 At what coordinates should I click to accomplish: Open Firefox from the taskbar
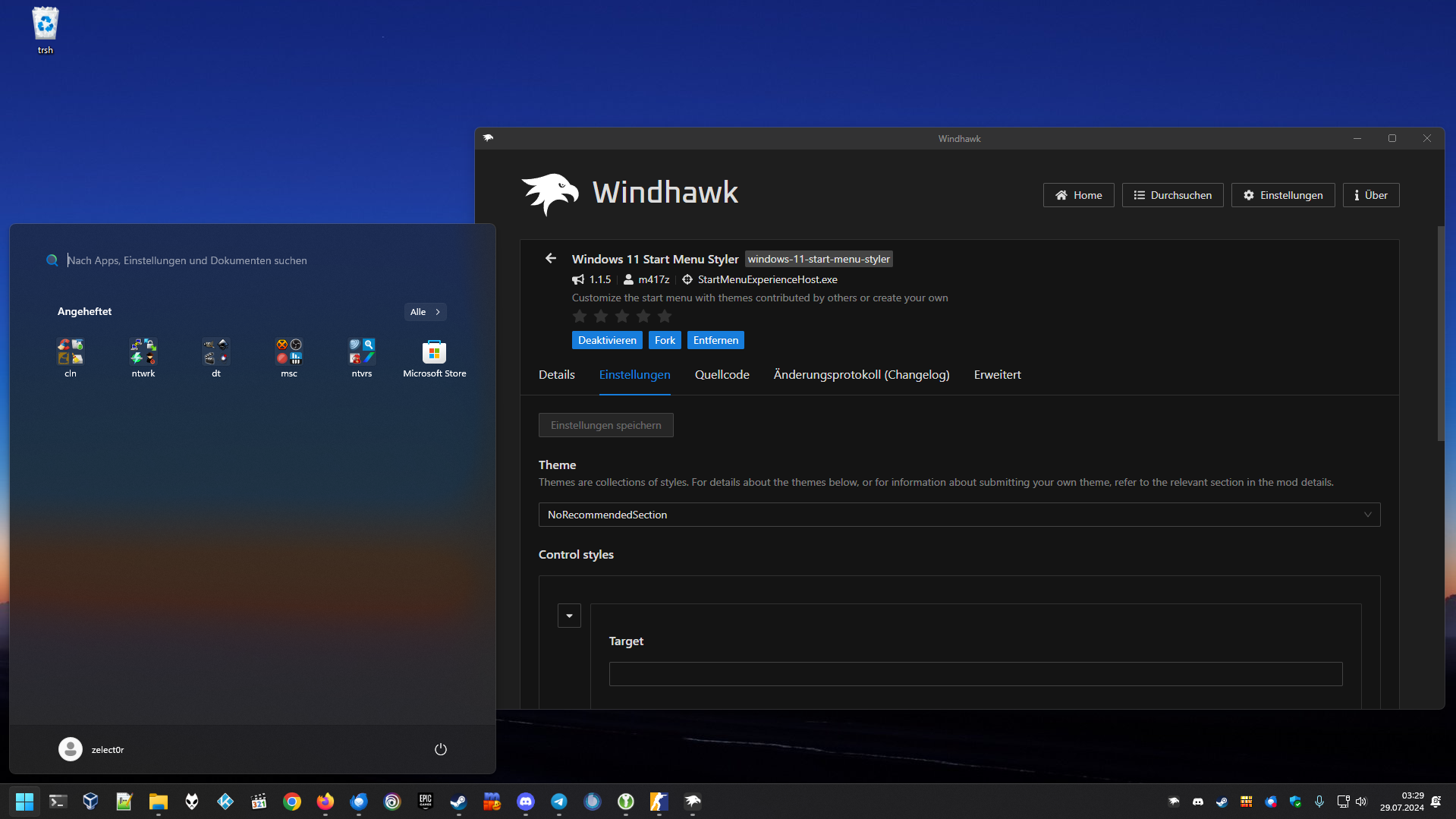coord(325,802)
